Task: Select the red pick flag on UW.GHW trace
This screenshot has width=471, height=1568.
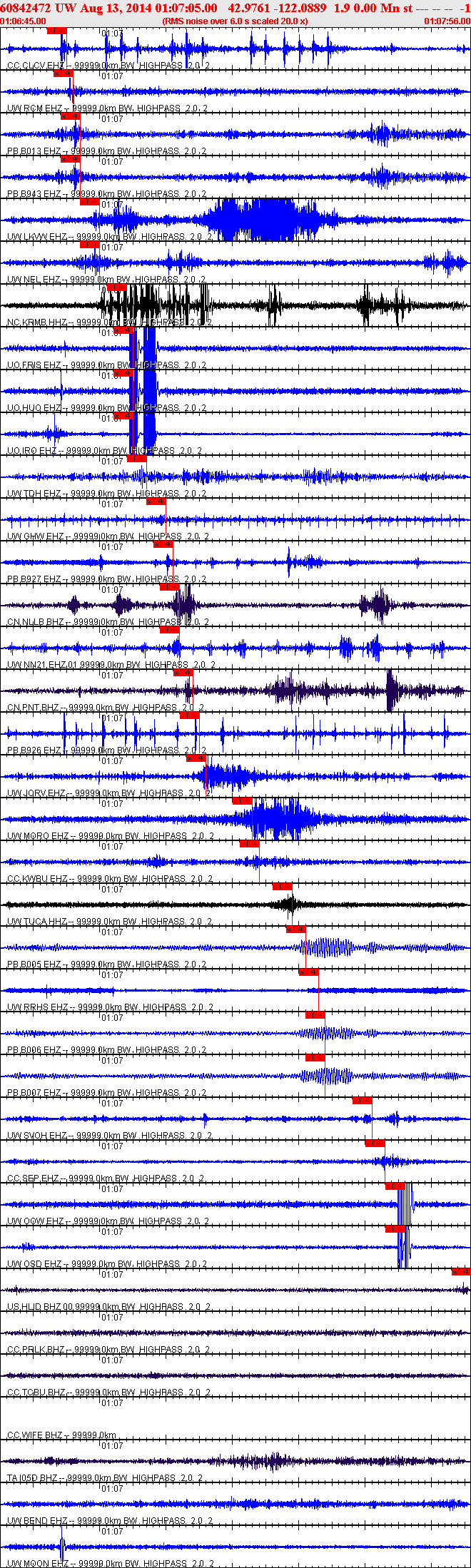Action: pos(156,502)
